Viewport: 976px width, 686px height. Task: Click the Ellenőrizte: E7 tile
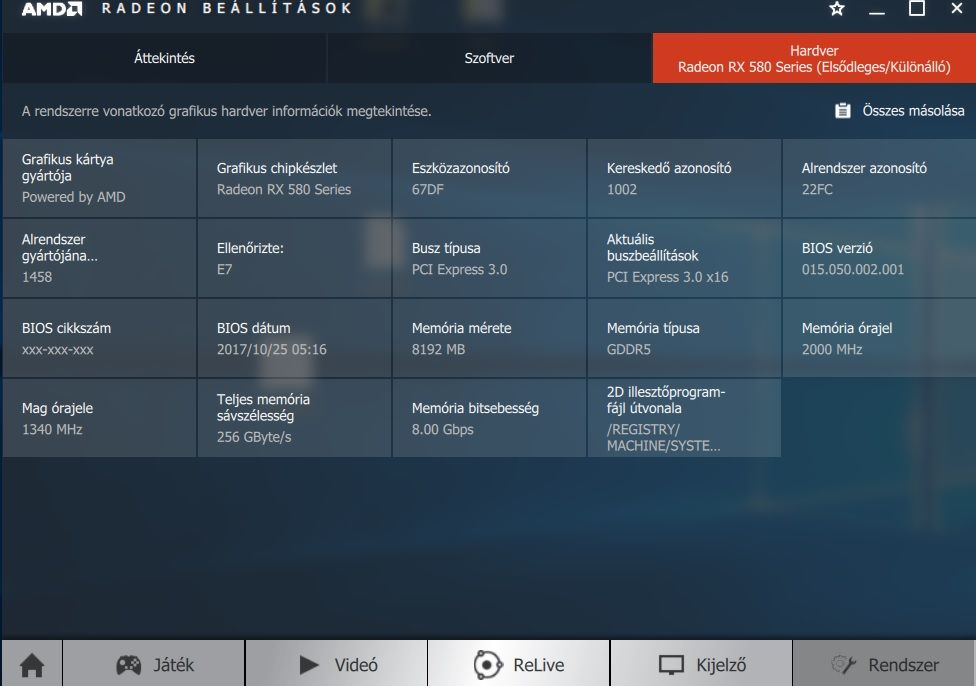click(294, 258)
